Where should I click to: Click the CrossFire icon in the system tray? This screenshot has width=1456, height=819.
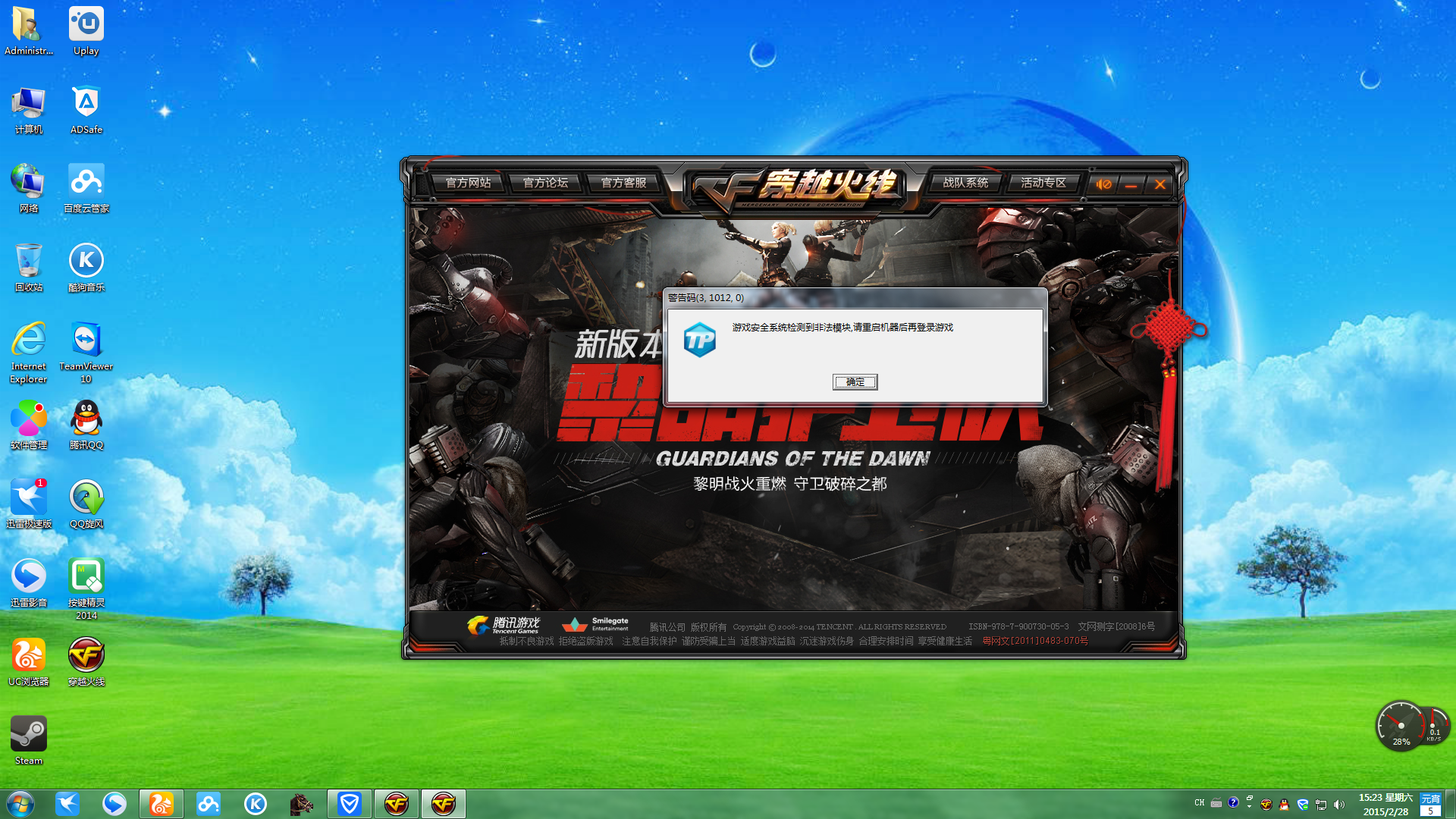tap(1266, 805)
